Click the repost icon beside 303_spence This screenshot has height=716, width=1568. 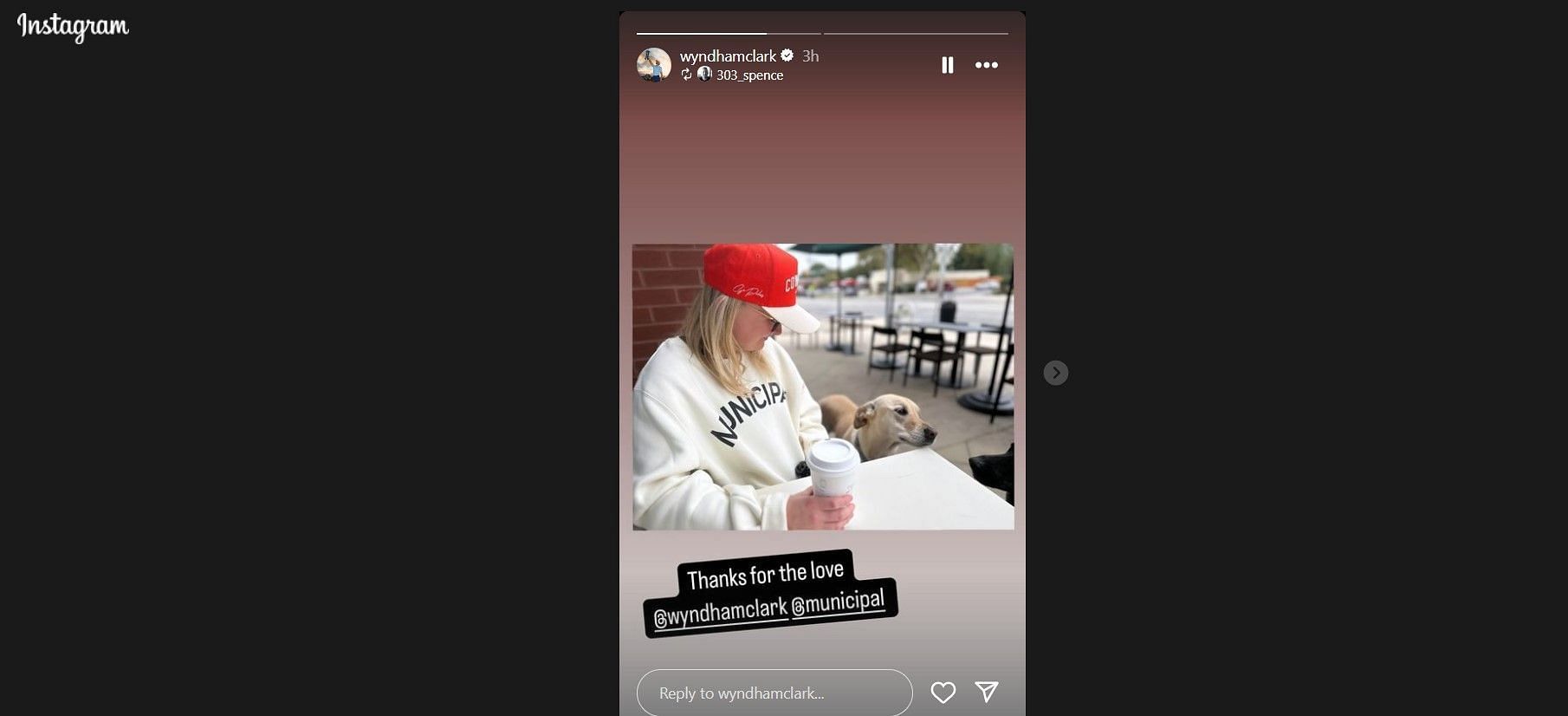(x=686, y=75)
